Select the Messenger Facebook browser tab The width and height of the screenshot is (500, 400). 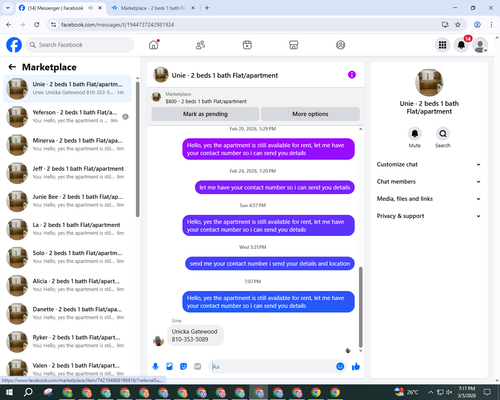click(x=60, y=8)
